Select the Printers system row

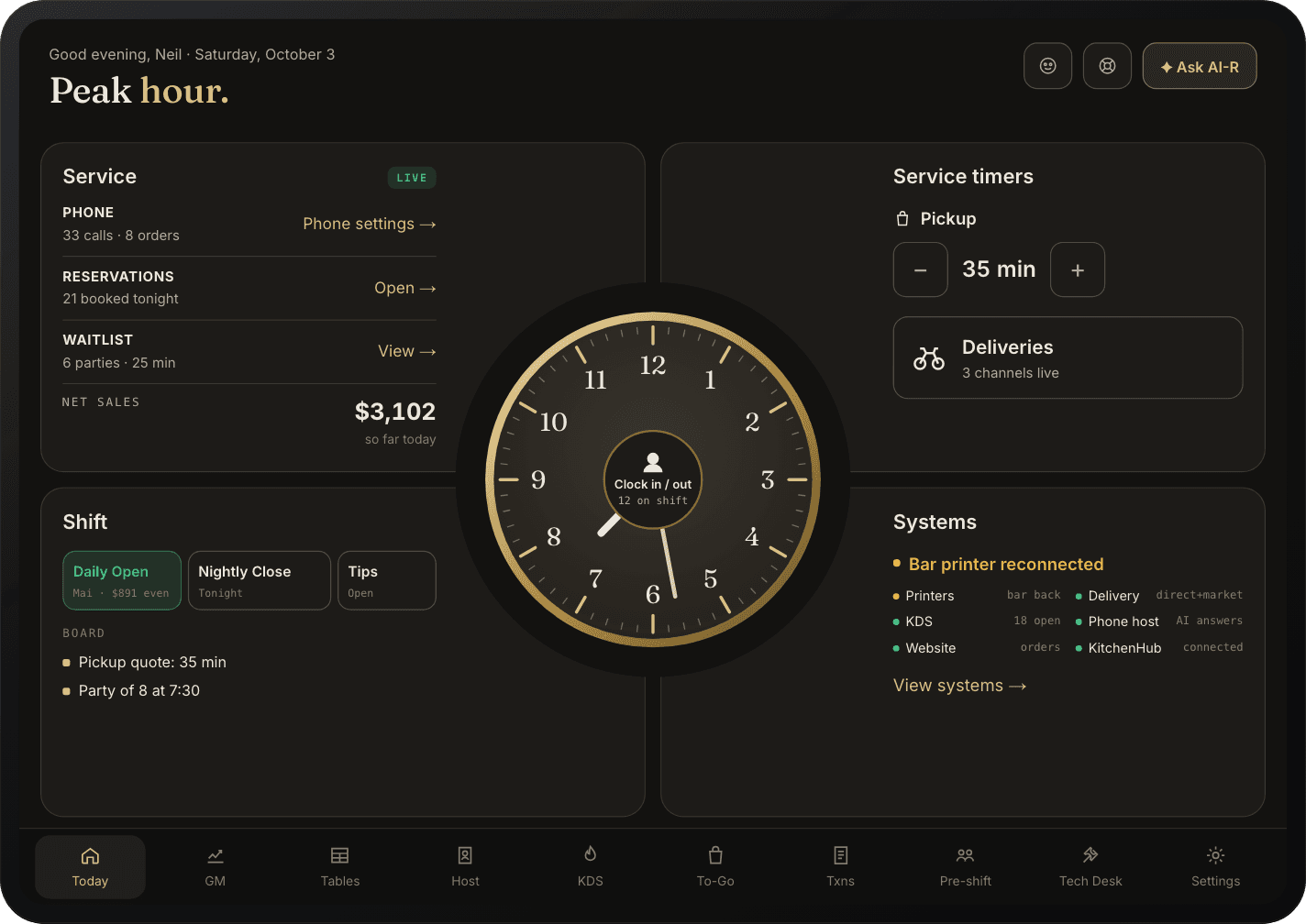pyautogui.click(x=977, y=596)
